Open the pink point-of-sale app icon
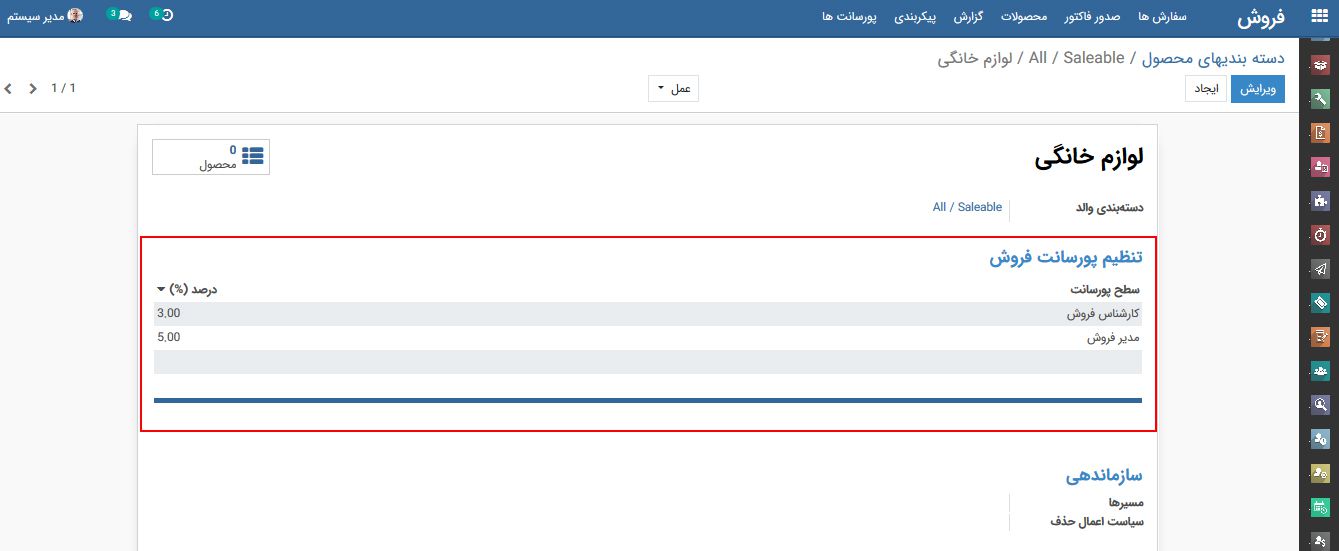The height and width of the screenshot is (551, 1339). 1320,167
